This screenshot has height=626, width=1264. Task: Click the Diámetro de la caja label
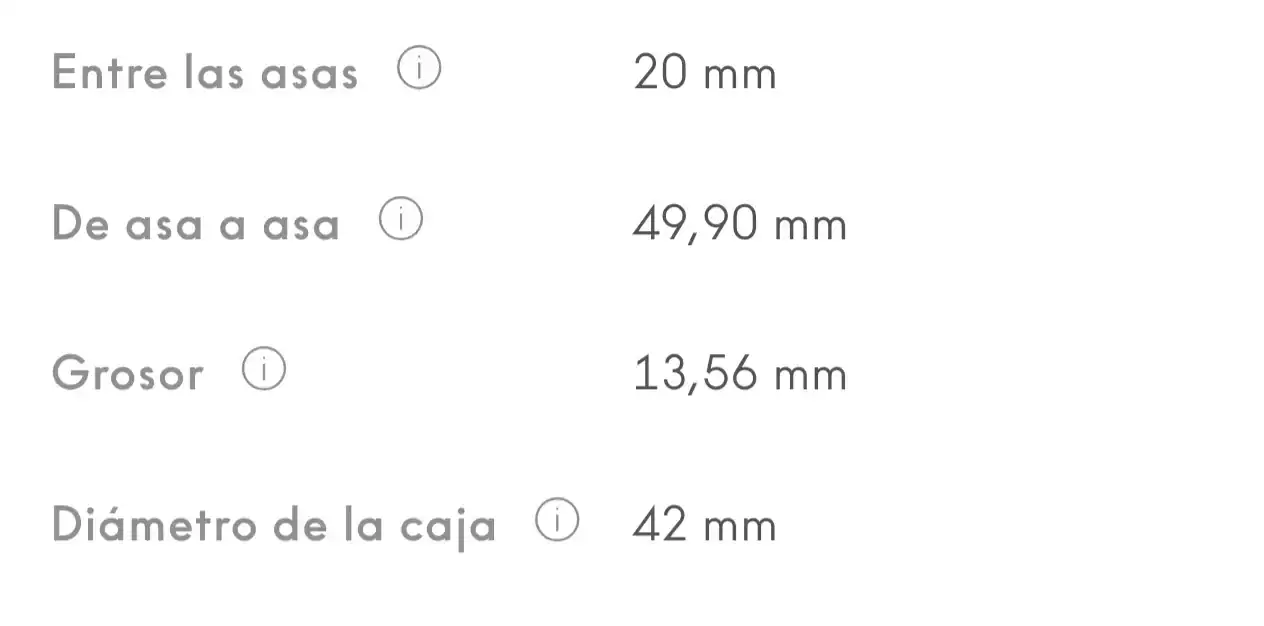[x=274, y=526]
